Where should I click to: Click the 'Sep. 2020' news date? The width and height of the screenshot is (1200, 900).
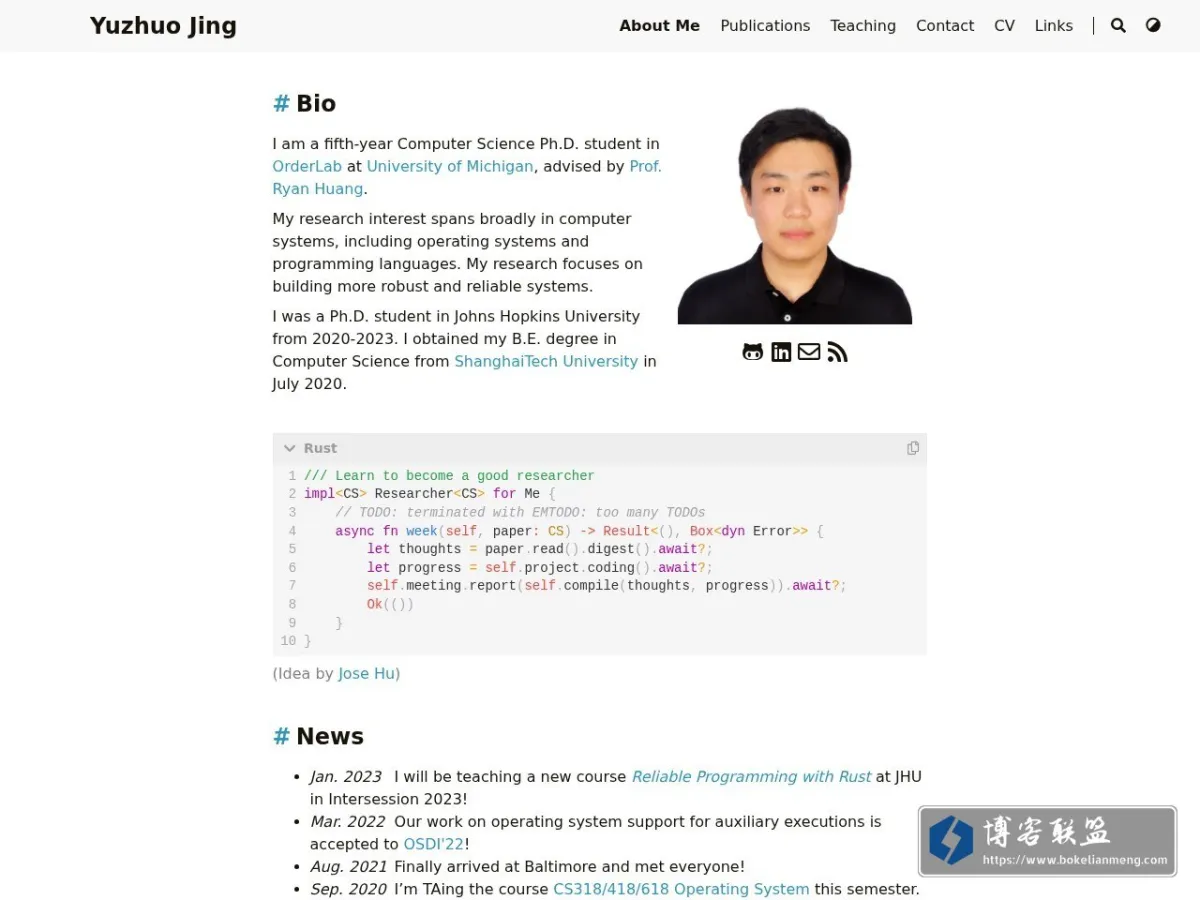pos(348,889)
